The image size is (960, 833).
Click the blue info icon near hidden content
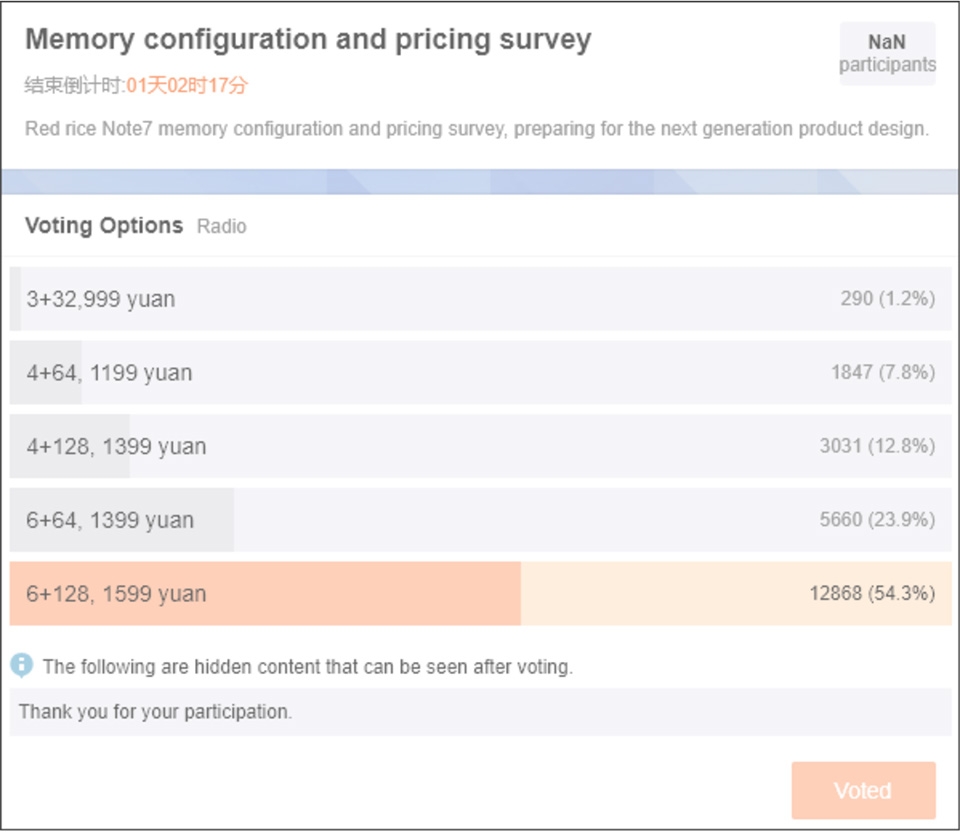coord(21,665)
